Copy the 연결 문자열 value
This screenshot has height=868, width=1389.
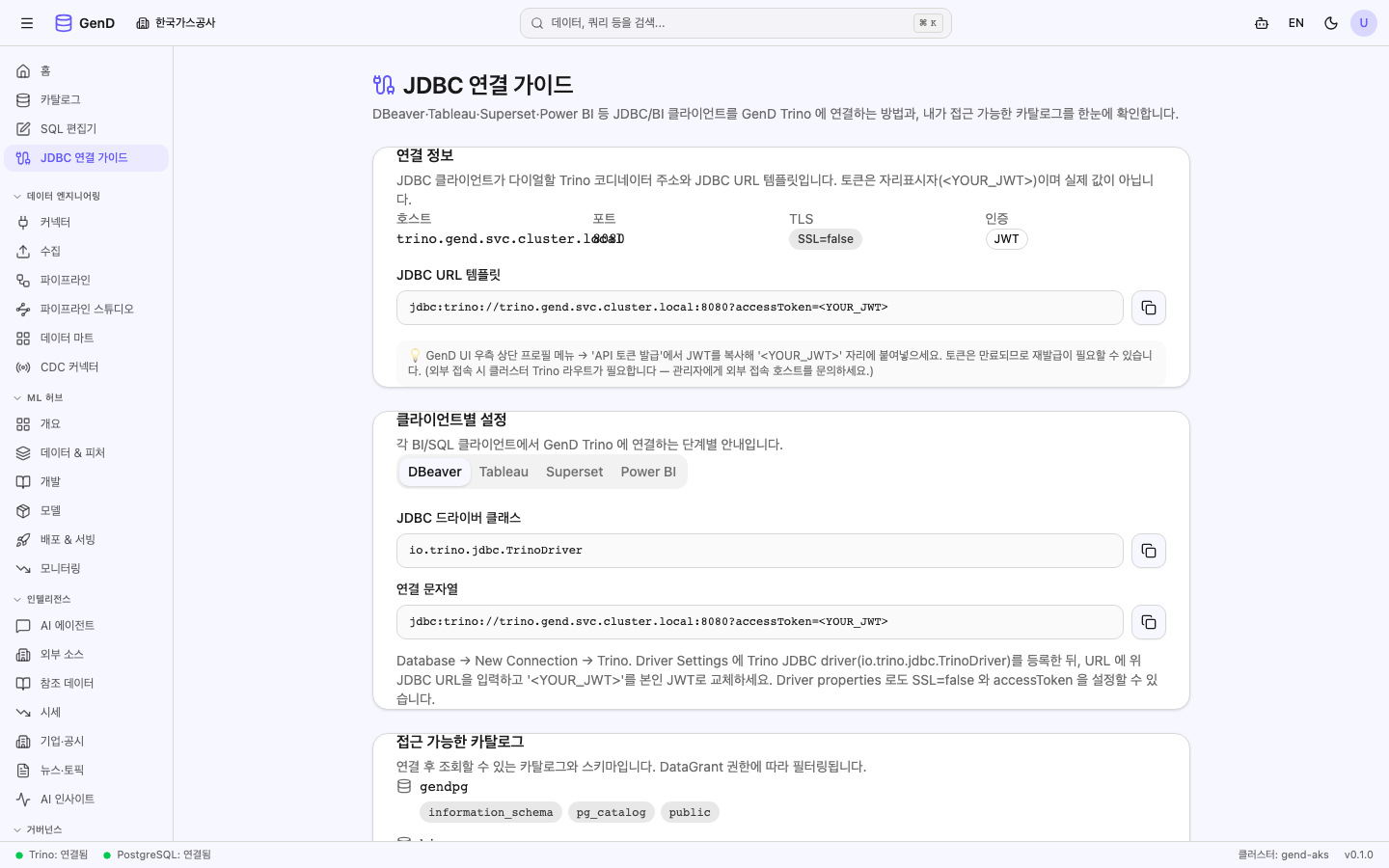tap(1149, 622)
